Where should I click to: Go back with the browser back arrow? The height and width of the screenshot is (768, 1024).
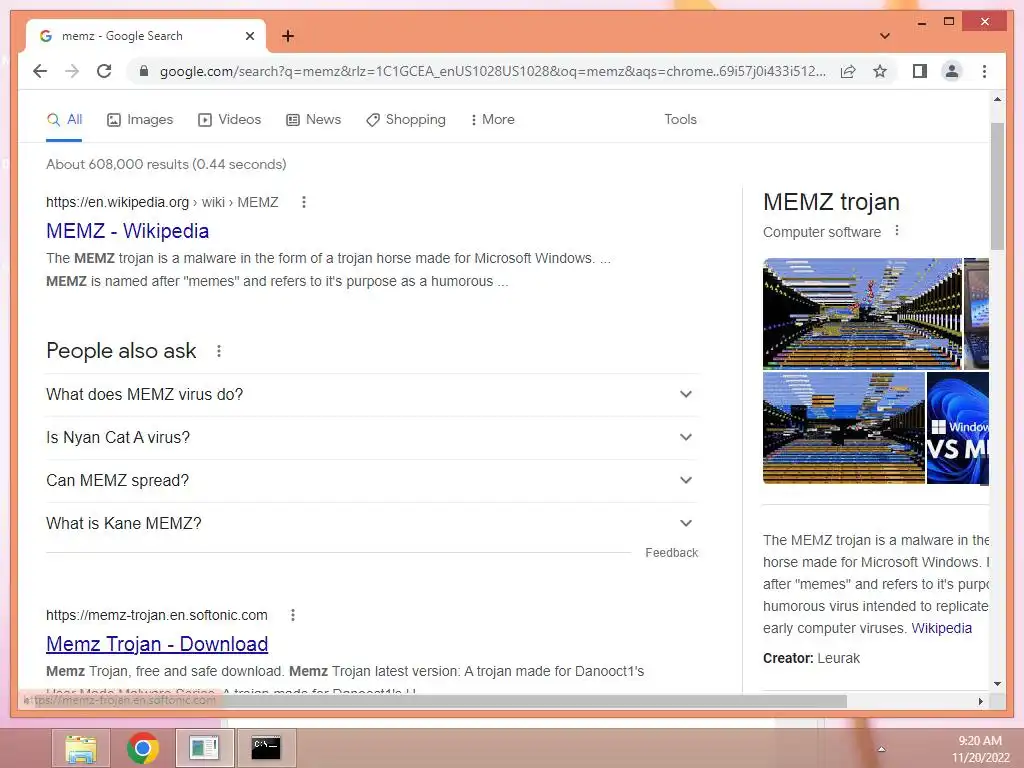click(40, 71)
